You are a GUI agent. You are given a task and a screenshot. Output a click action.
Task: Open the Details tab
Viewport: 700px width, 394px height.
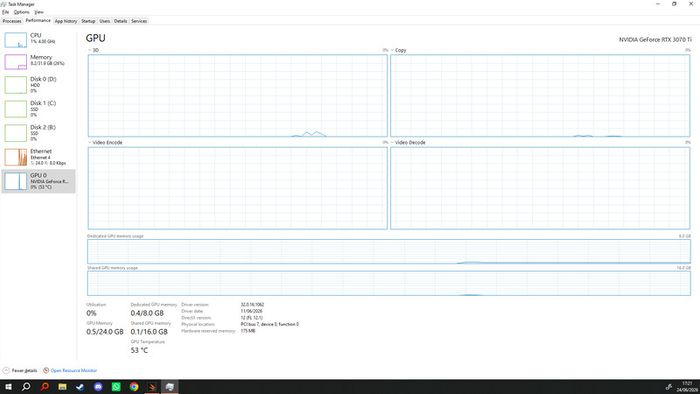click(x=120, y=21)
